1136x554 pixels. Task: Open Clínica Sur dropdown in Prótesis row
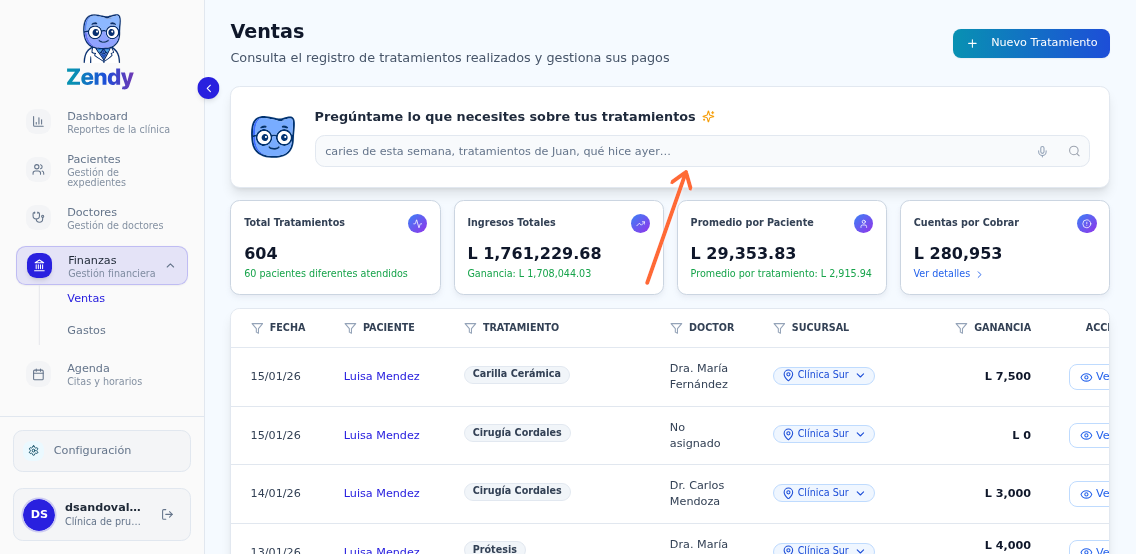pyautogui.click(x=824, y=549)
